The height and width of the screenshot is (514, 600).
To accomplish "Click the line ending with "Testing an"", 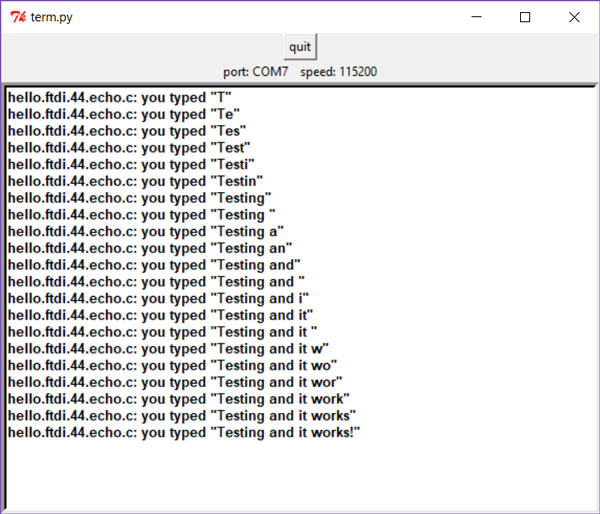I will (150, 248).
